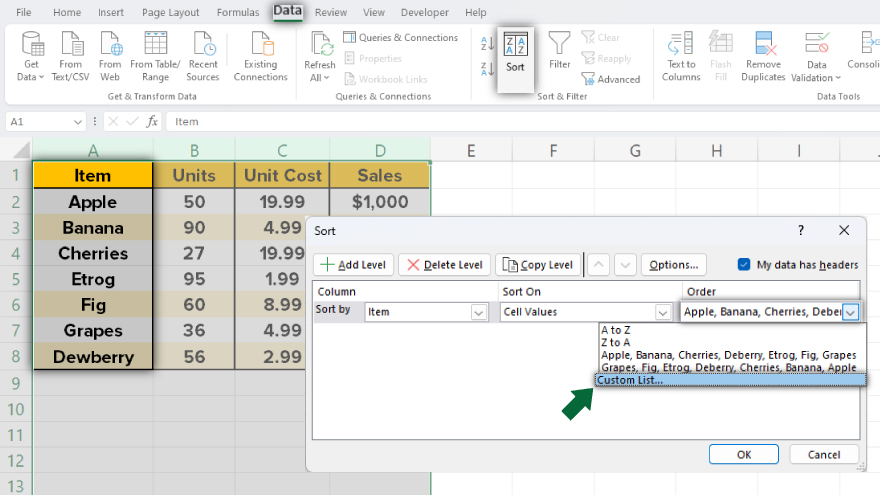Open Recent Sources
Viewport: 880px width, 495px height.
coord(203,57)
